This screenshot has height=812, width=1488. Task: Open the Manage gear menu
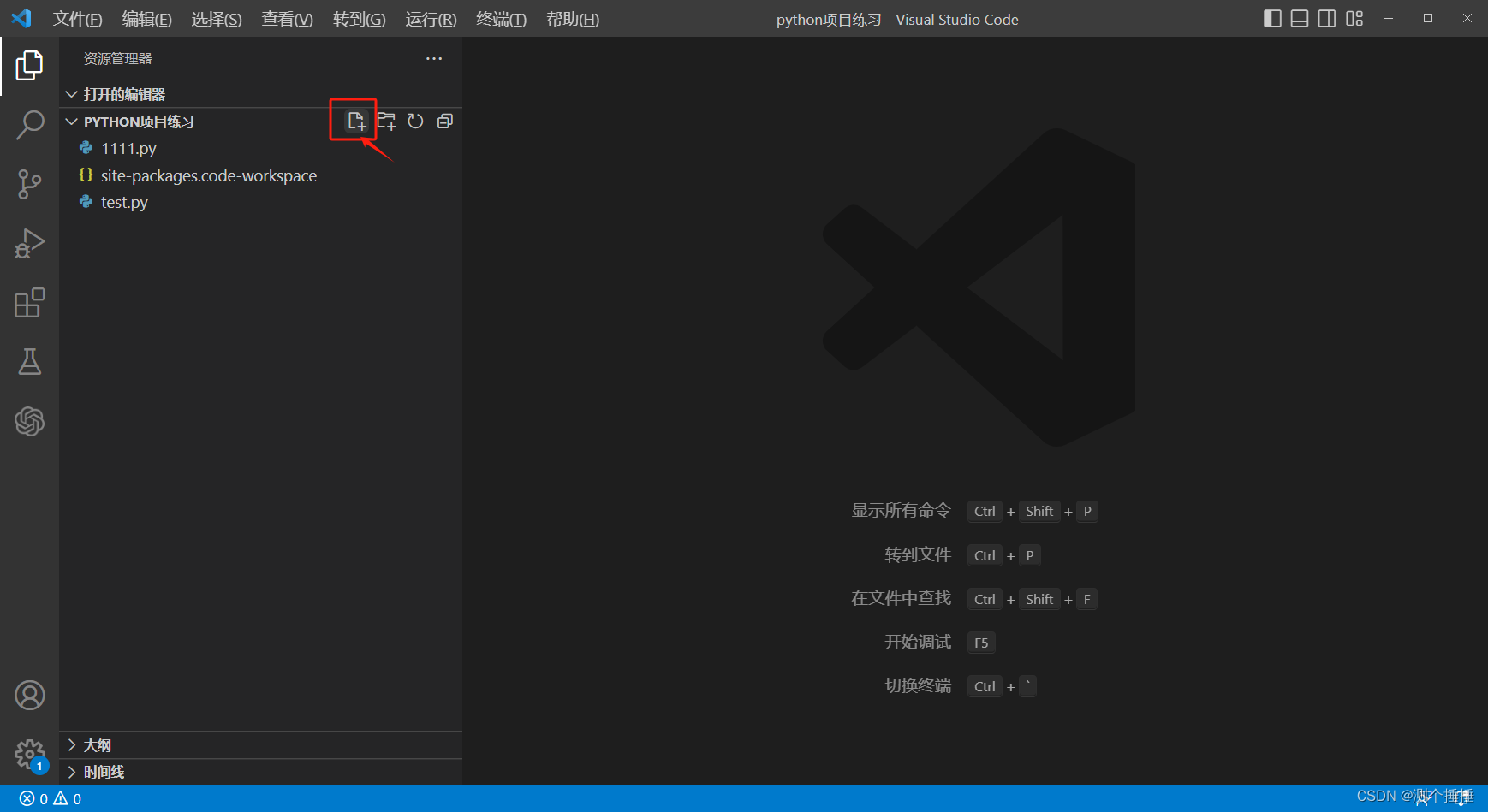[x=29, y=755]
